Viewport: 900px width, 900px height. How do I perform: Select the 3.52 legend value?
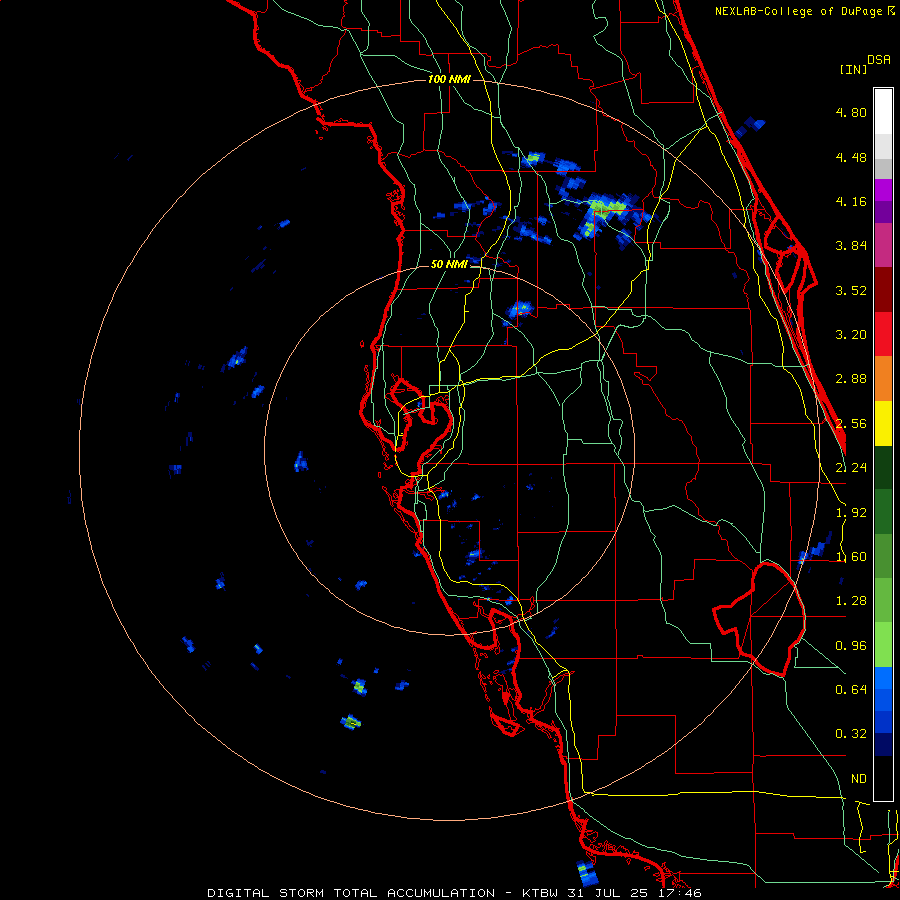[851, 290]
